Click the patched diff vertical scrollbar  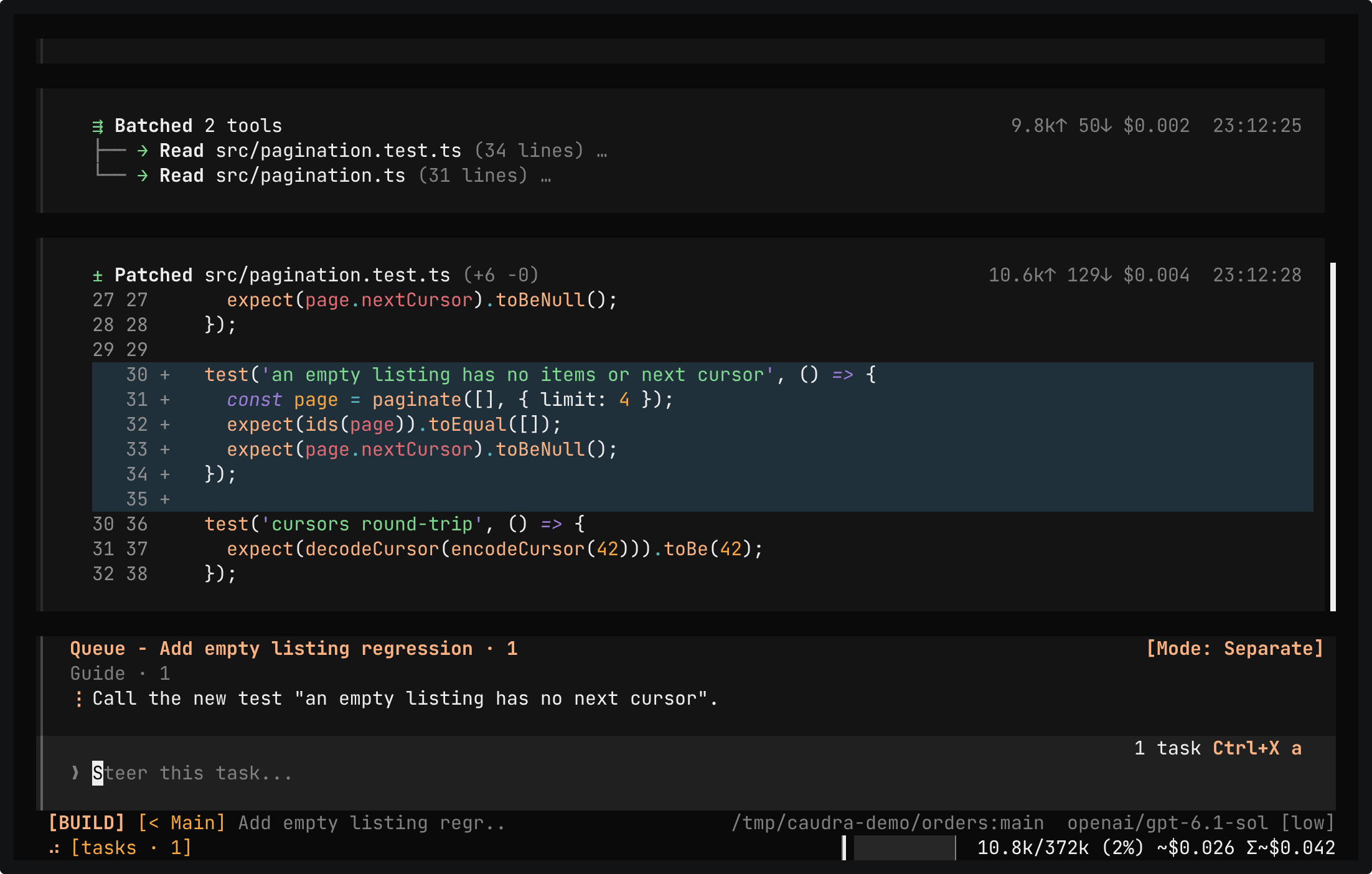click(1333, 436)
